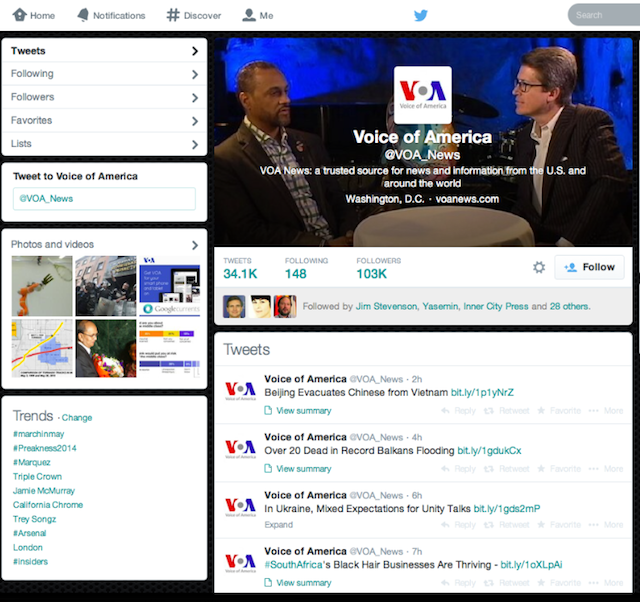Open the bit.ly/1gds2mP link
Image resolution: width=640 pixels, height=602 pixels.
pyautogui.click(x=507, y=509)
